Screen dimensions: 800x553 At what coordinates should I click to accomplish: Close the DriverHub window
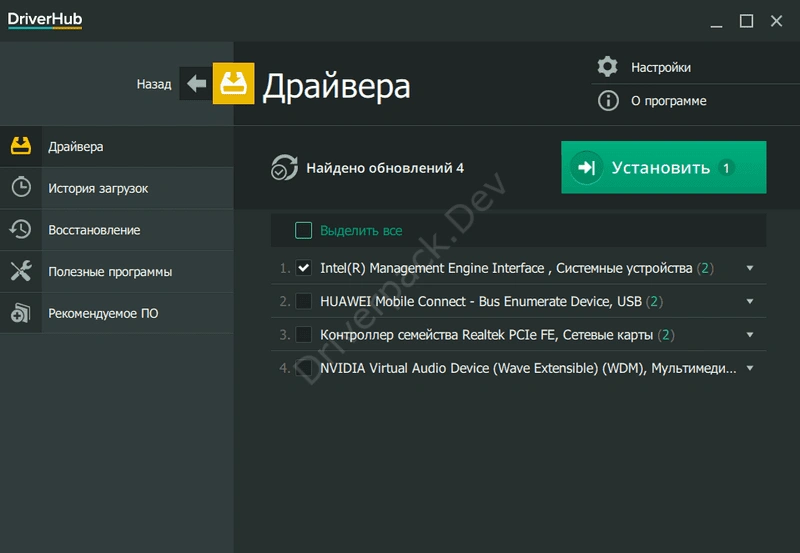point(777,21)
